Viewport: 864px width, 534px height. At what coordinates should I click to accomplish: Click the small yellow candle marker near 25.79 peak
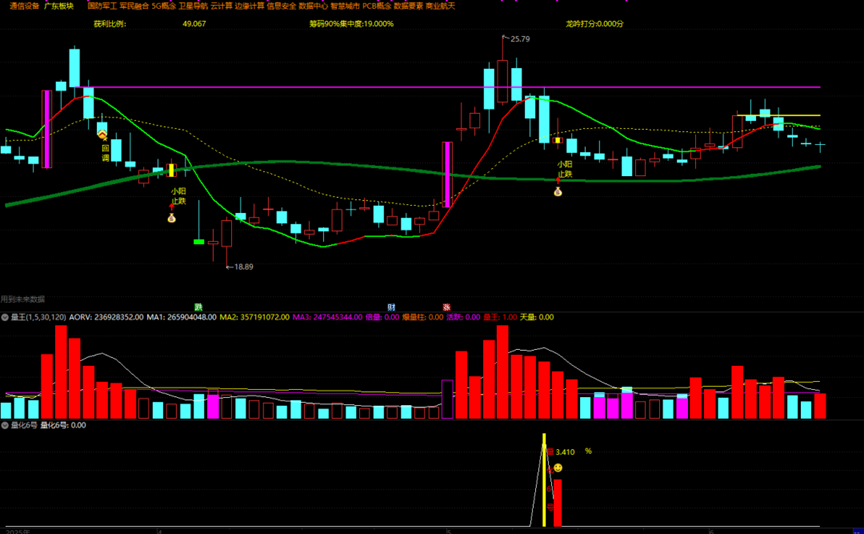[558, 141]
